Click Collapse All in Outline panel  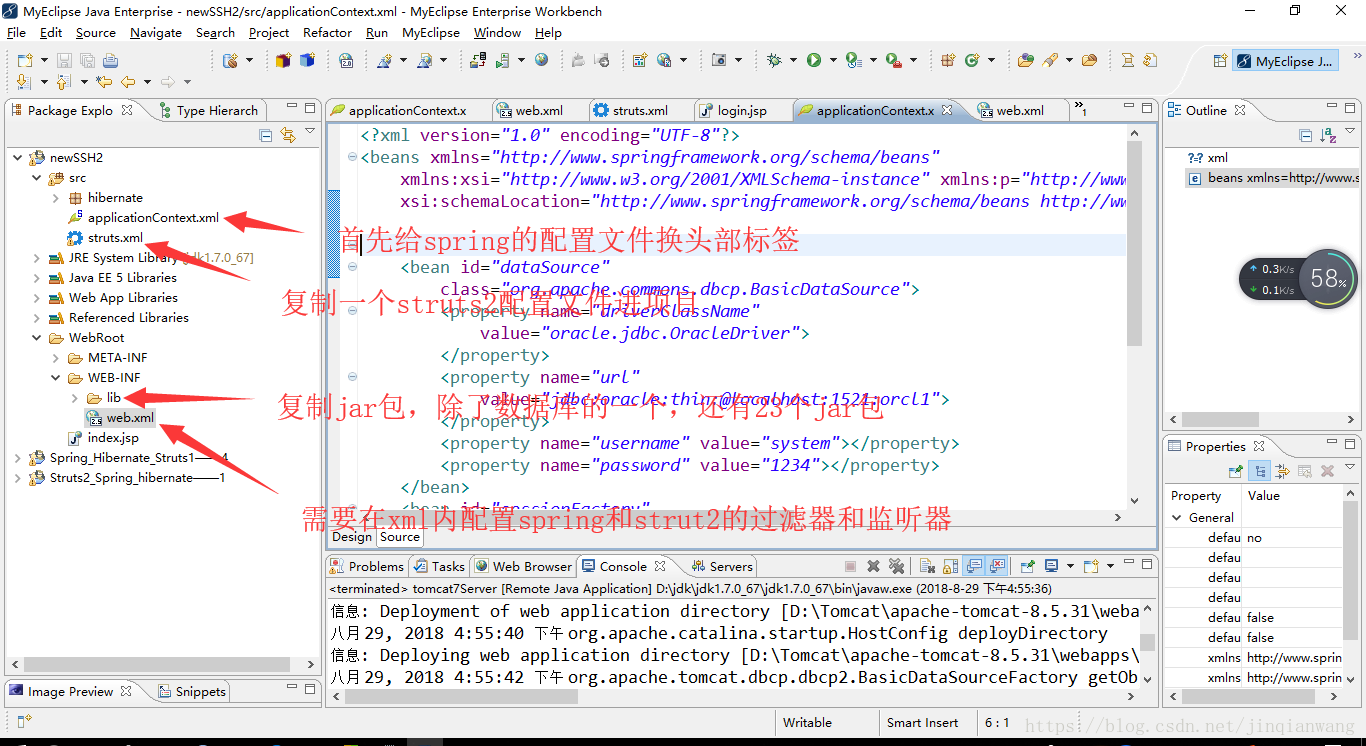click(x=1305, y=135)
